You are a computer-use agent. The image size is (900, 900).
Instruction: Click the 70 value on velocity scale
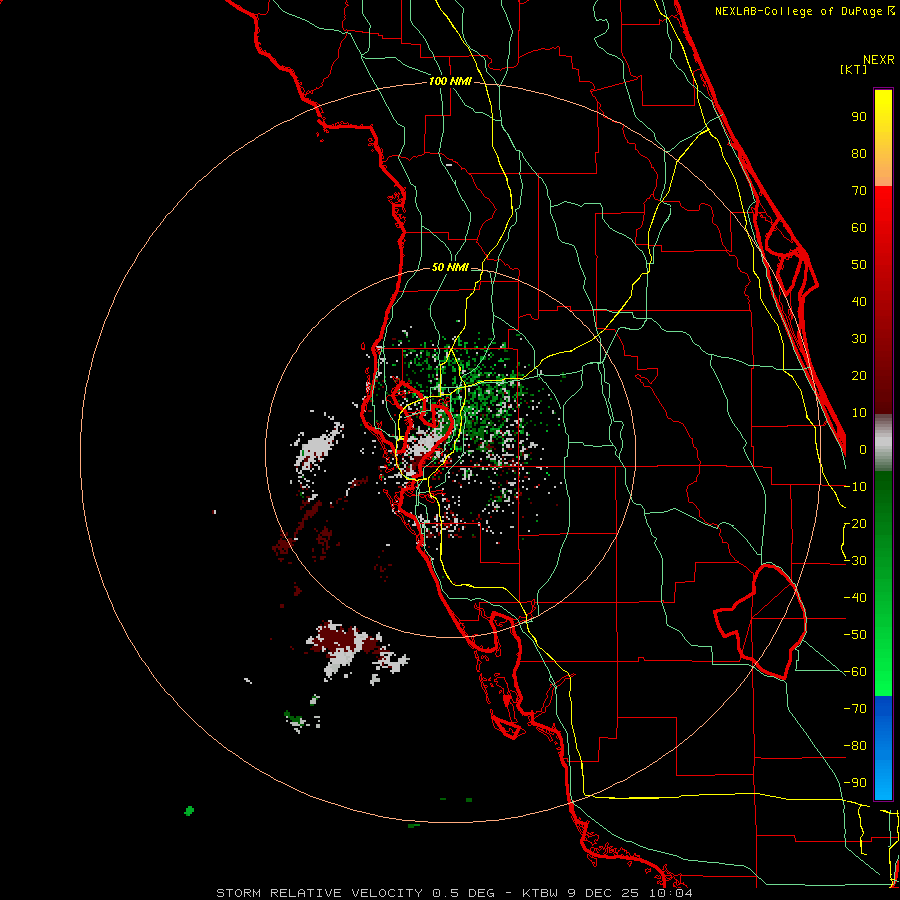point(859,191)
